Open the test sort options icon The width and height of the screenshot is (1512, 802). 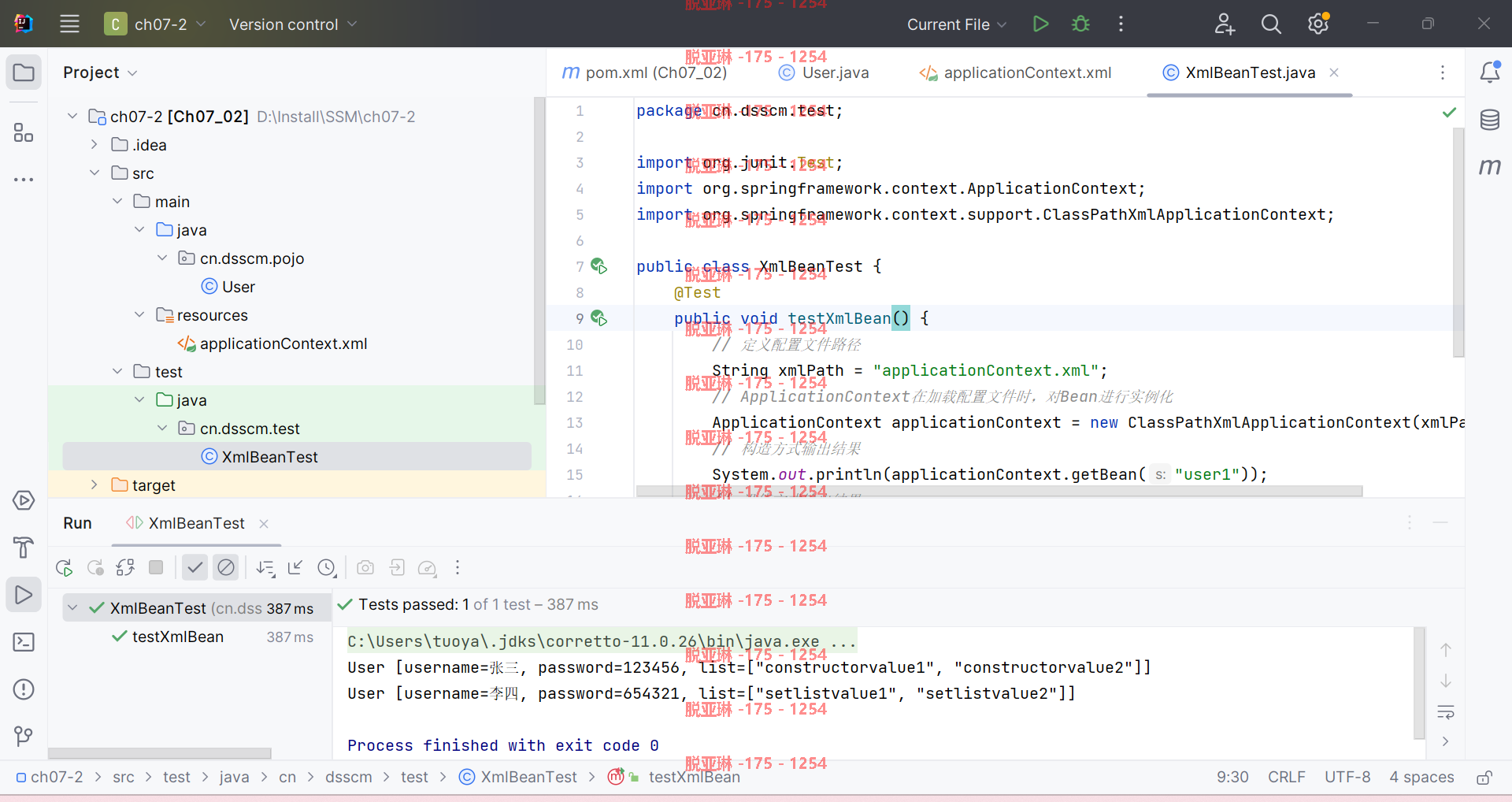265,567
